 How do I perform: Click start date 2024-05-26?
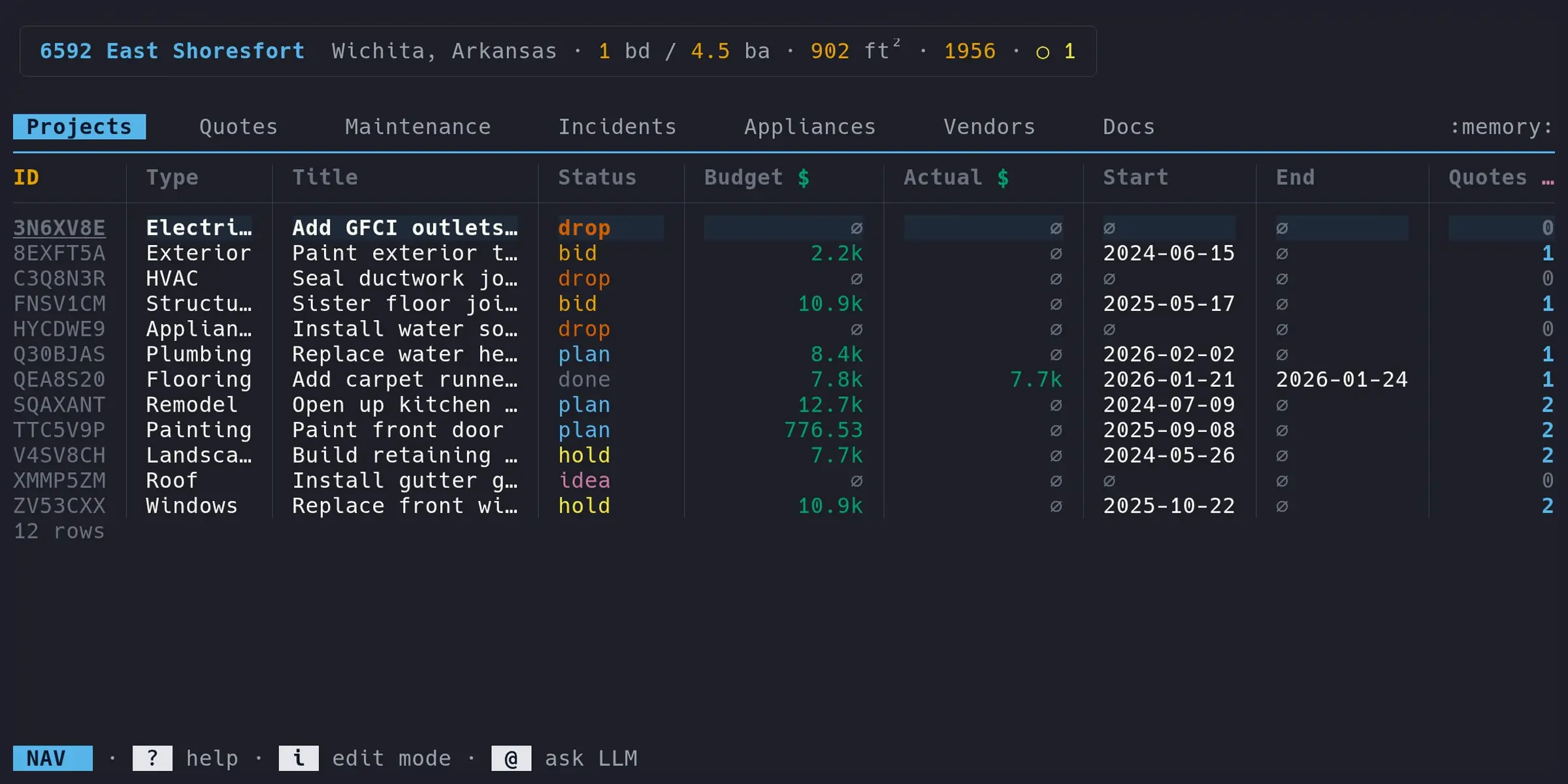click(x=1169, y=455)
